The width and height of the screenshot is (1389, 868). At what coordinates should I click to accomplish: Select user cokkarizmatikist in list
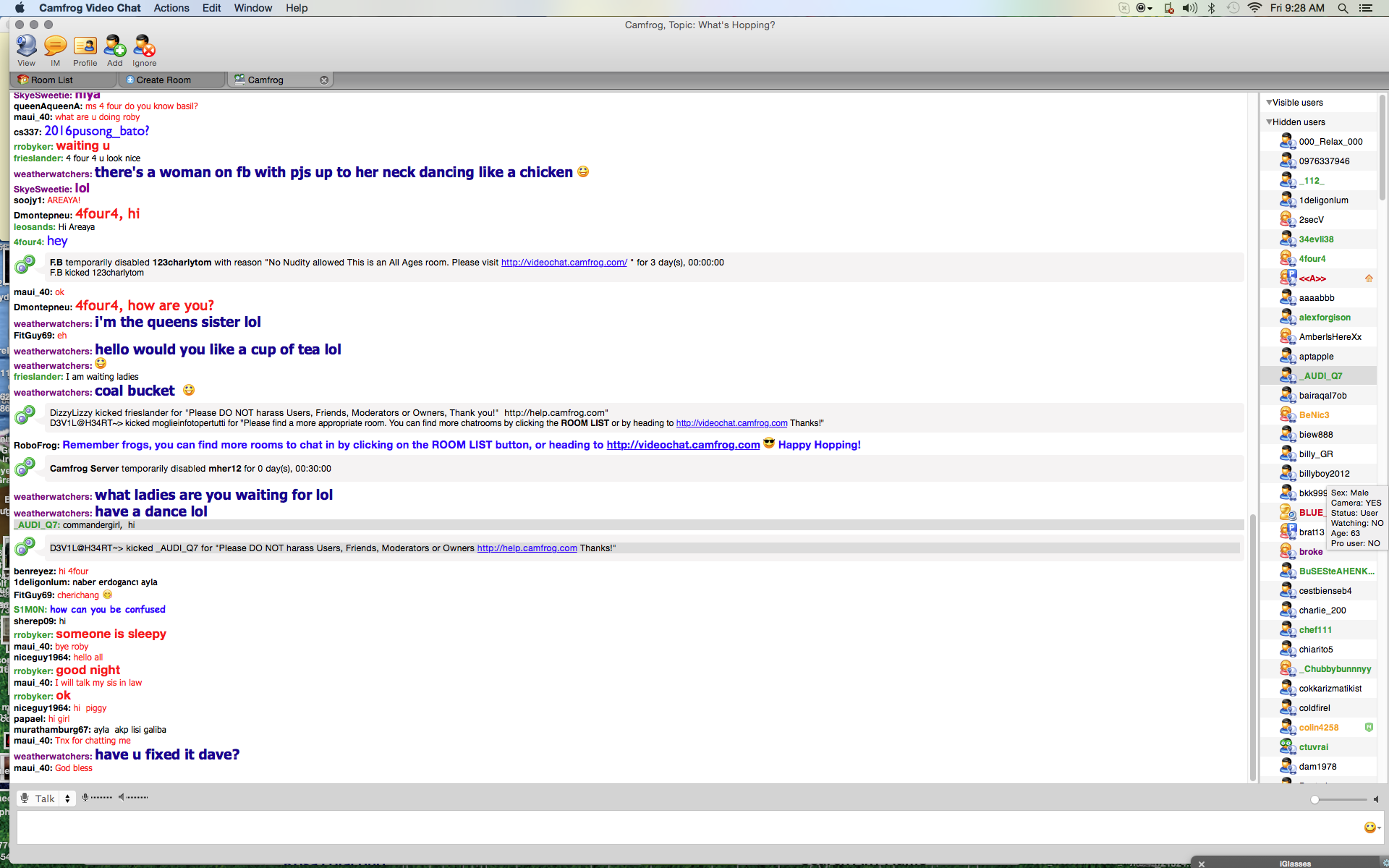1317,688
